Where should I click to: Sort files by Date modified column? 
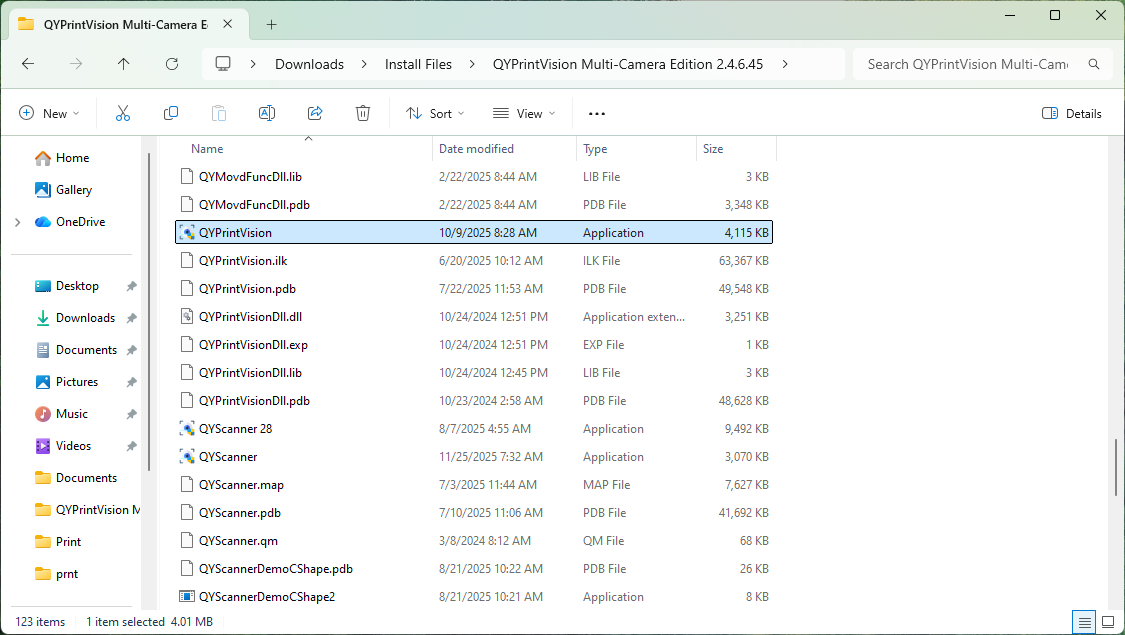click(477, 149)
